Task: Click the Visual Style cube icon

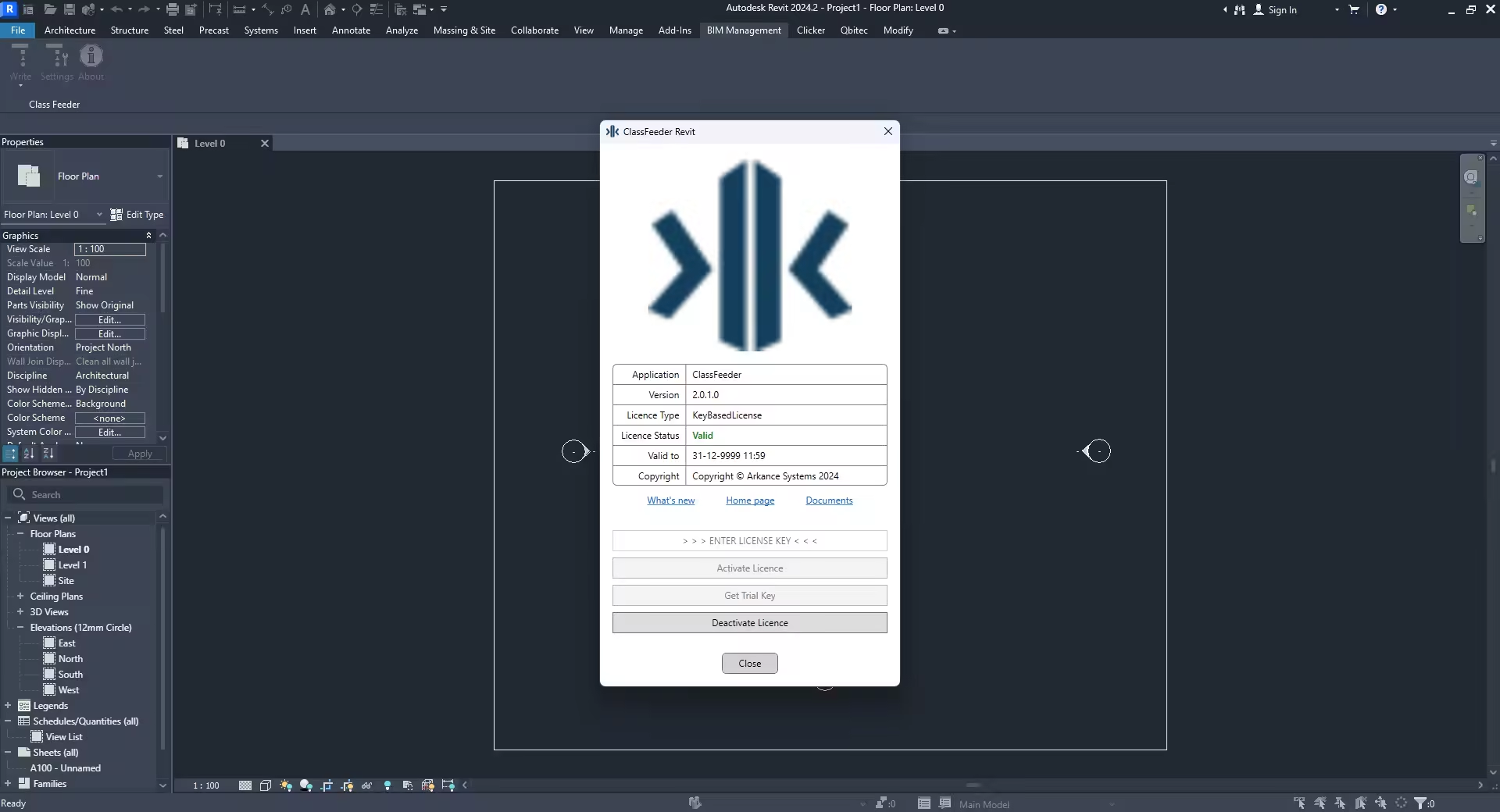Action: [x=266, y=785]
